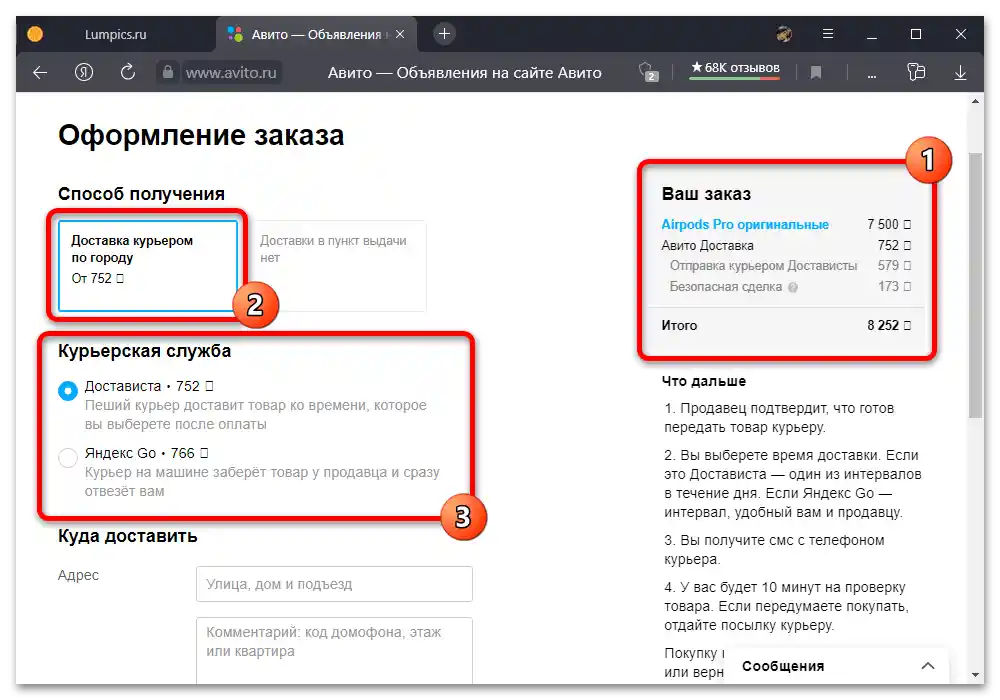Reload the page with refresh icon
Screen dimensions: 1000x700
point(128,72)
